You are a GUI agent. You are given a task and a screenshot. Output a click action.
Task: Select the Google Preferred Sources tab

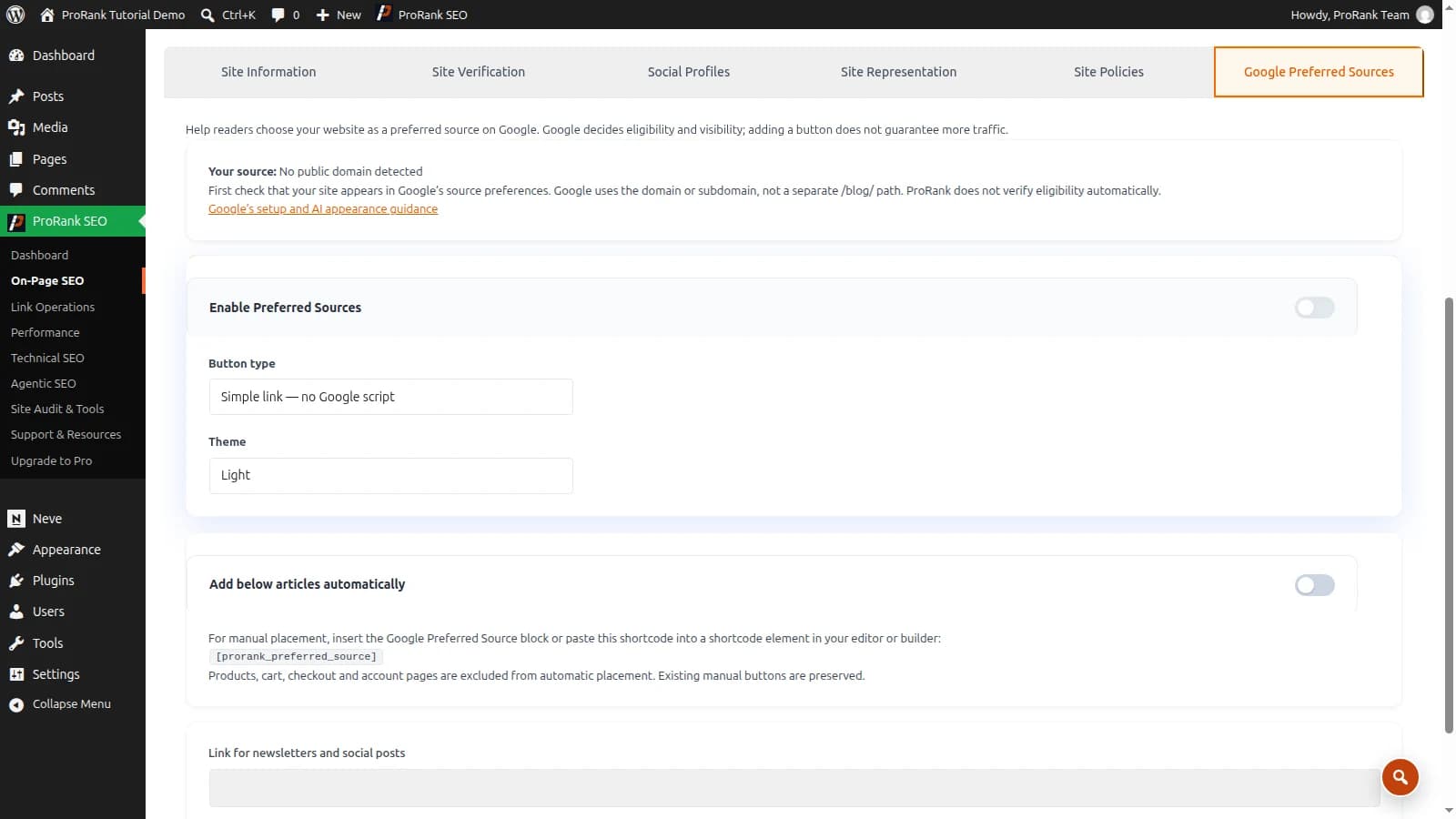(x=1319, y=72)
